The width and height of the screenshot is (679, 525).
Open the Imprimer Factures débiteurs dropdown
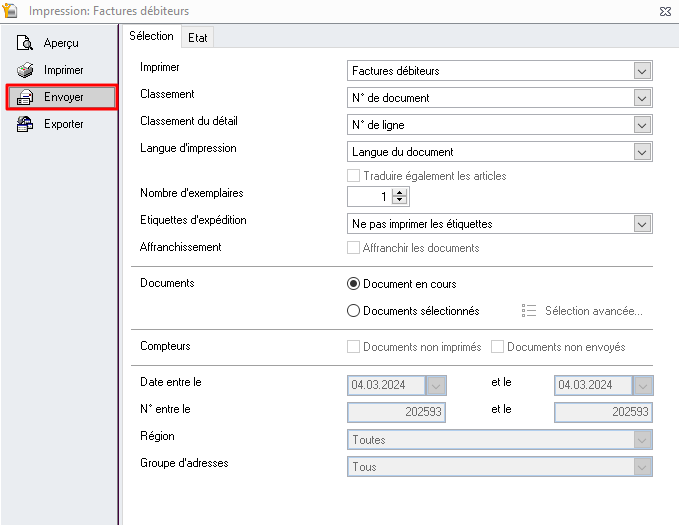click(x=642, y=71)
